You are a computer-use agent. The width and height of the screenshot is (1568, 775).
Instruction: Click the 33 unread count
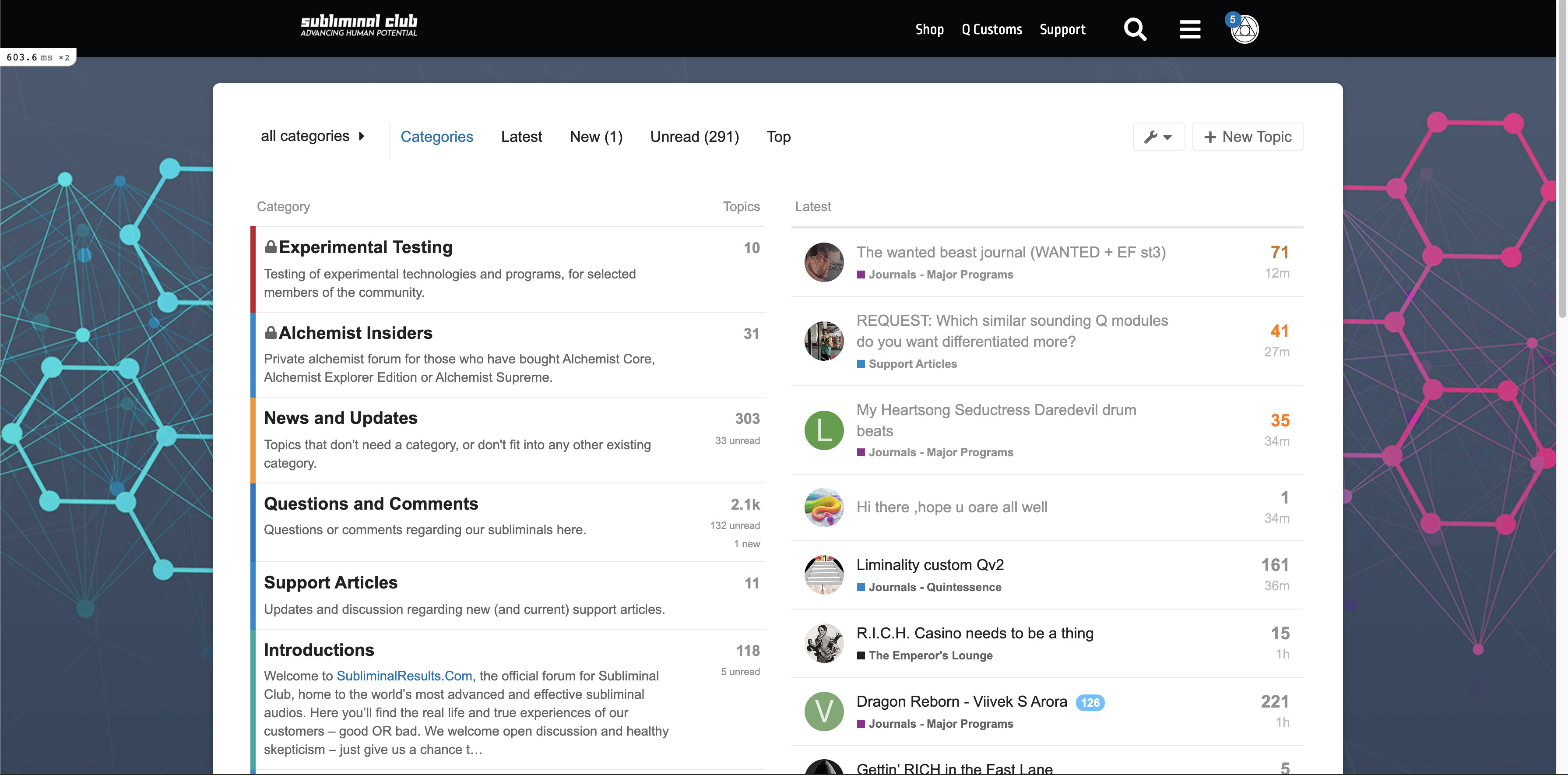[737, 440]
